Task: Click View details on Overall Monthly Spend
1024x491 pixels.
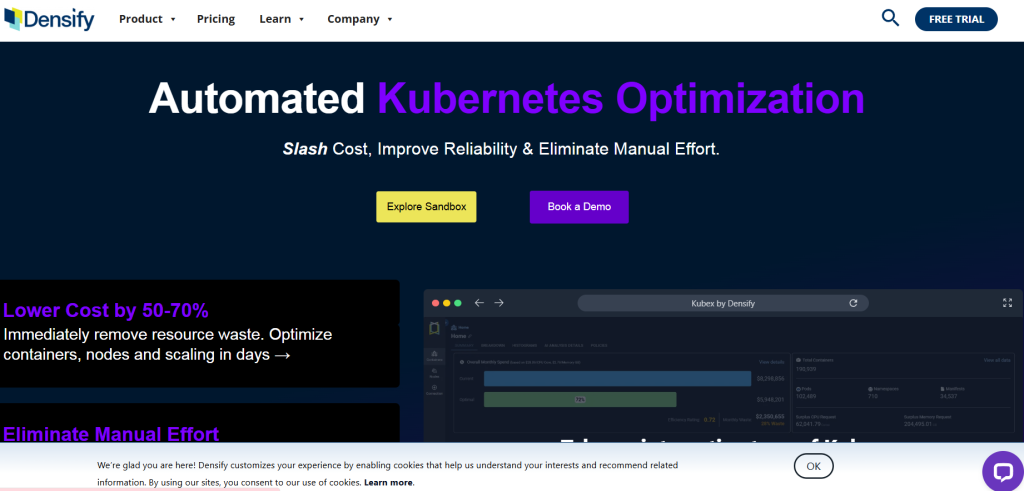Action: pyautogui.click(x=771, y=362)
